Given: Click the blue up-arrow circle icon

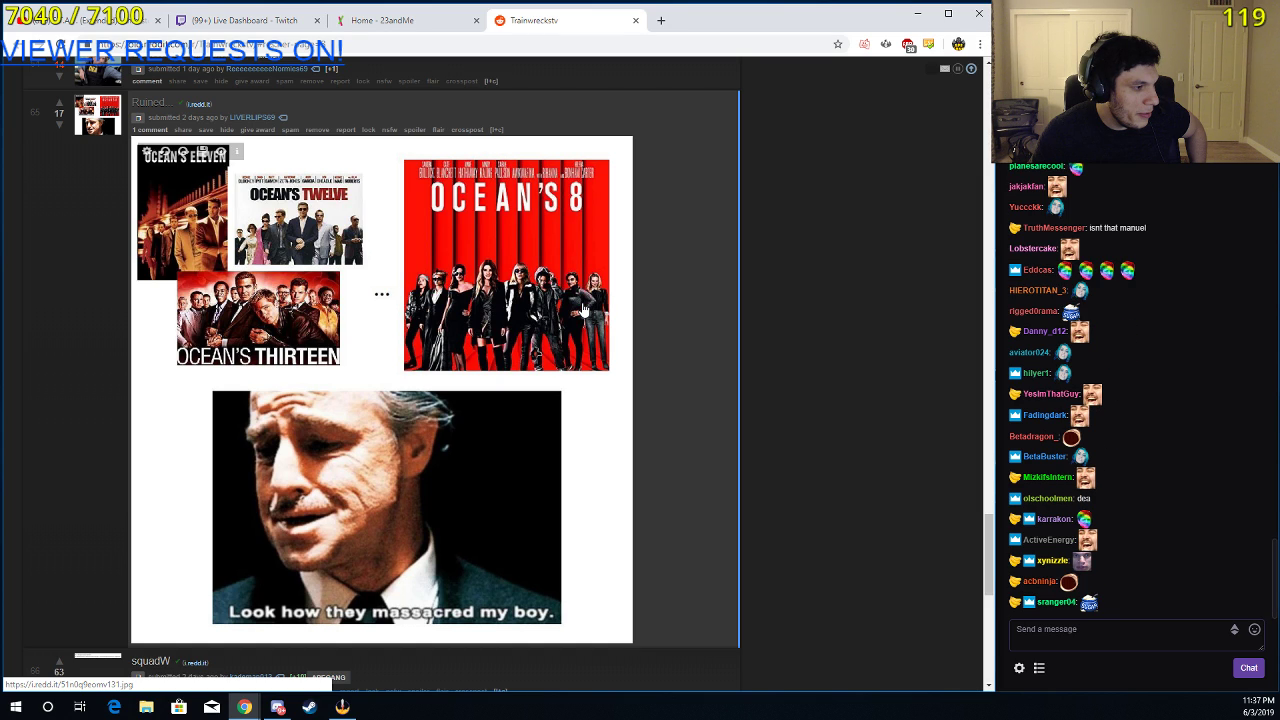Looking at the screenshot, I should [x=971, y=69].
